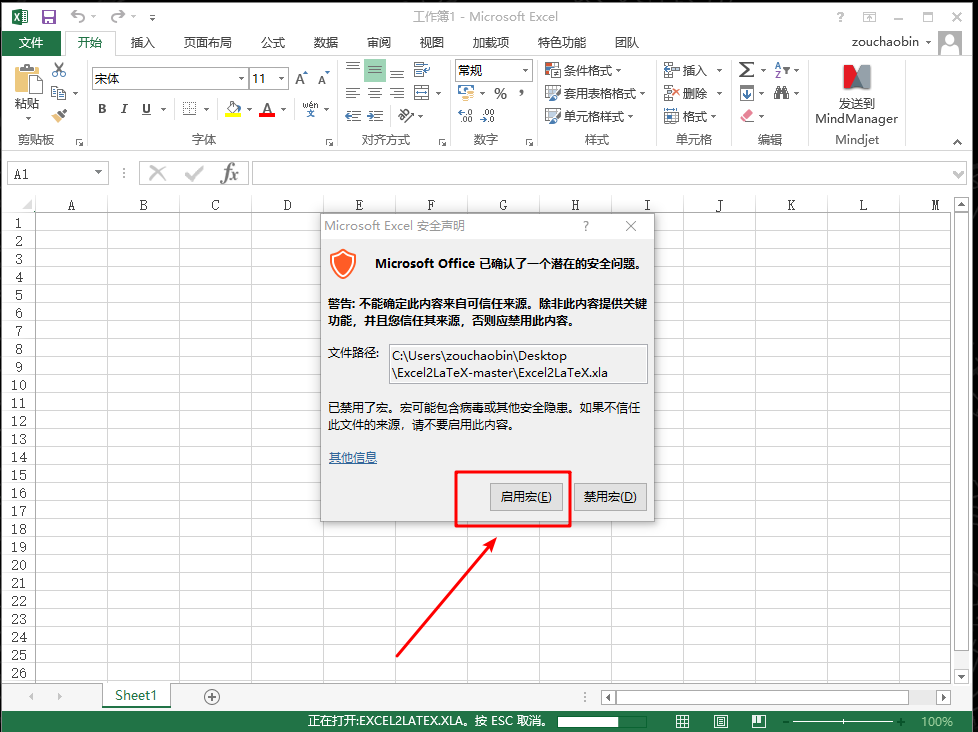The height and width of the screenshot is (732, 978).
Task: Switch to the 页面布局 tab
Action: (x=208, y=42)
